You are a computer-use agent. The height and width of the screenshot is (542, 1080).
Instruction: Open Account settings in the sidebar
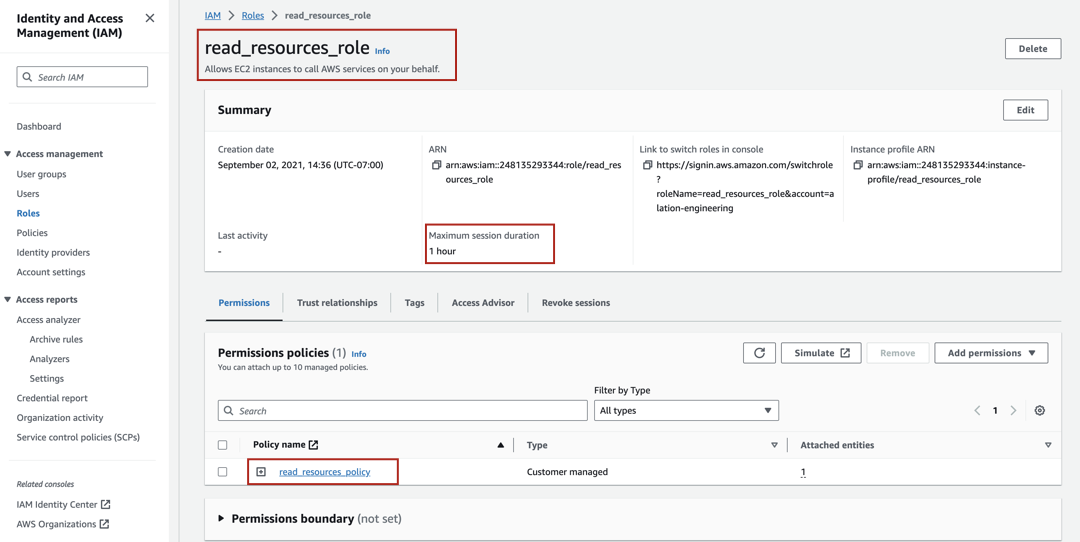click(51, 272)
